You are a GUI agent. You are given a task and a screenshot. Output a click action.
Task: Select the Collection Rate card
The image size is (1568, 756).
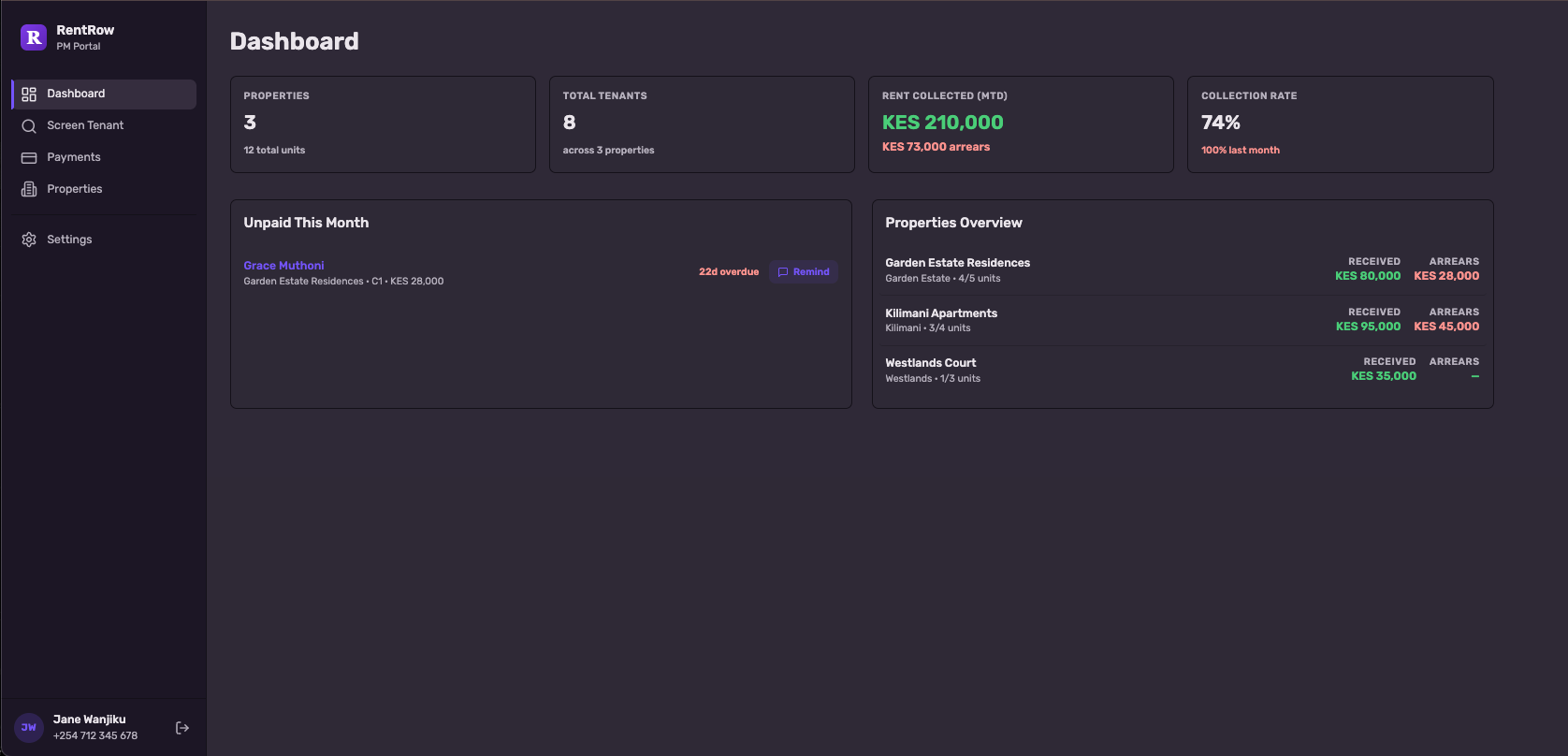tap(1340, 124)
